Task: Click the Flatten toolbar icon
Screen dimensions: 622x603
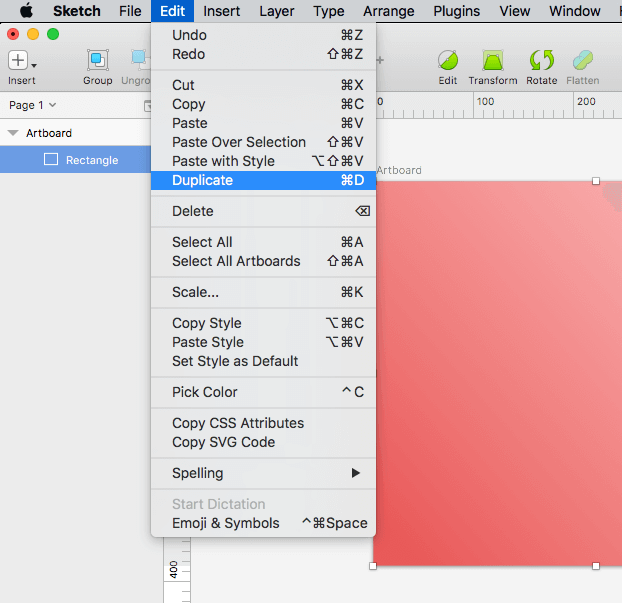Action: [583, 60]
